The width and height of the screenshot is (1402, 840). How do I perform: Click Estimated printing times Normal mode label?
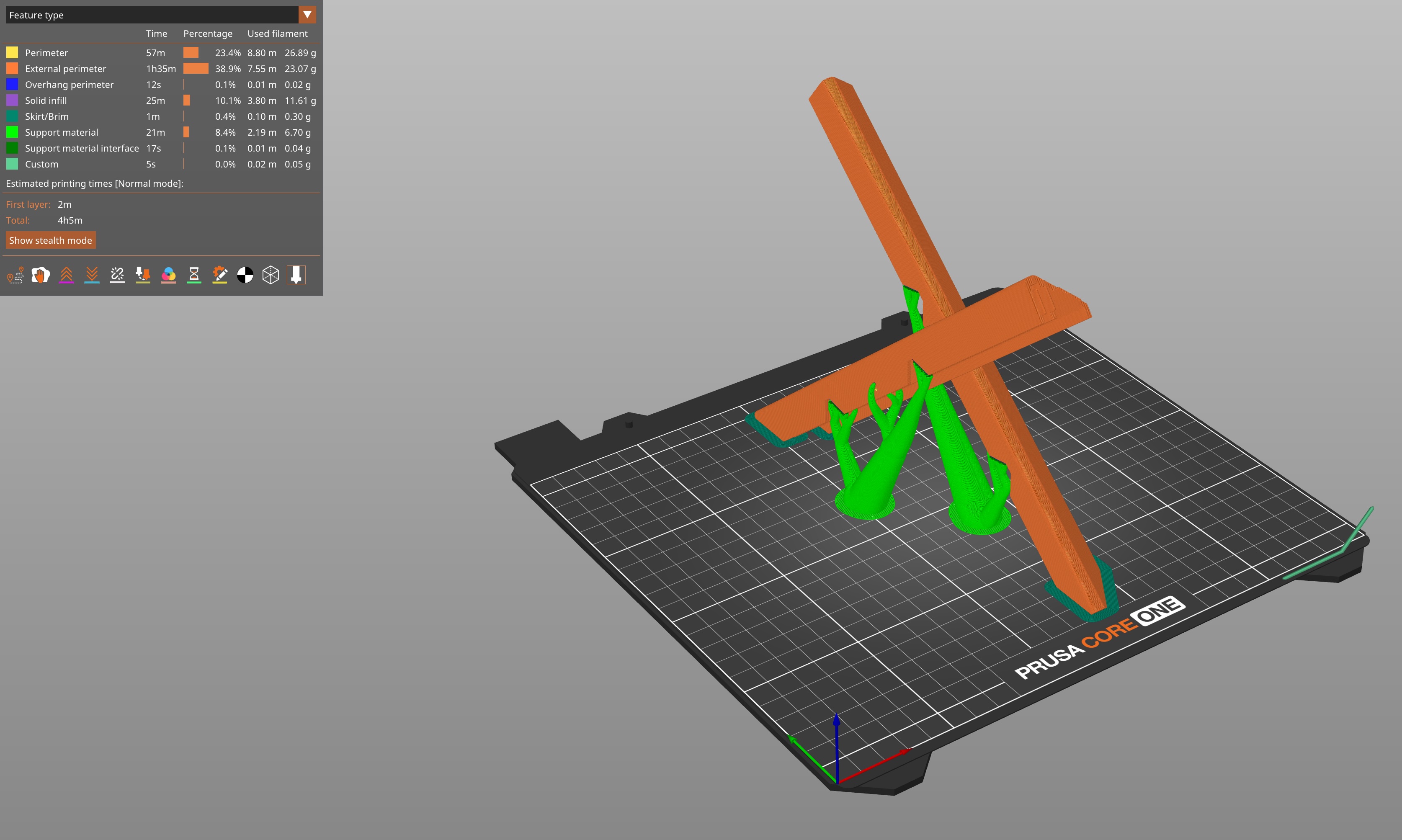pos(95,183)
